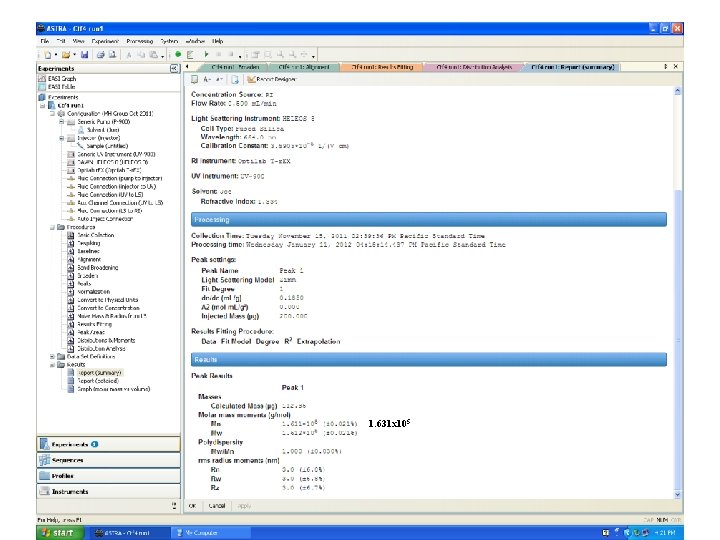
Task: Click the Print Preview toolbar icon
Action: [x=112, y=55]
